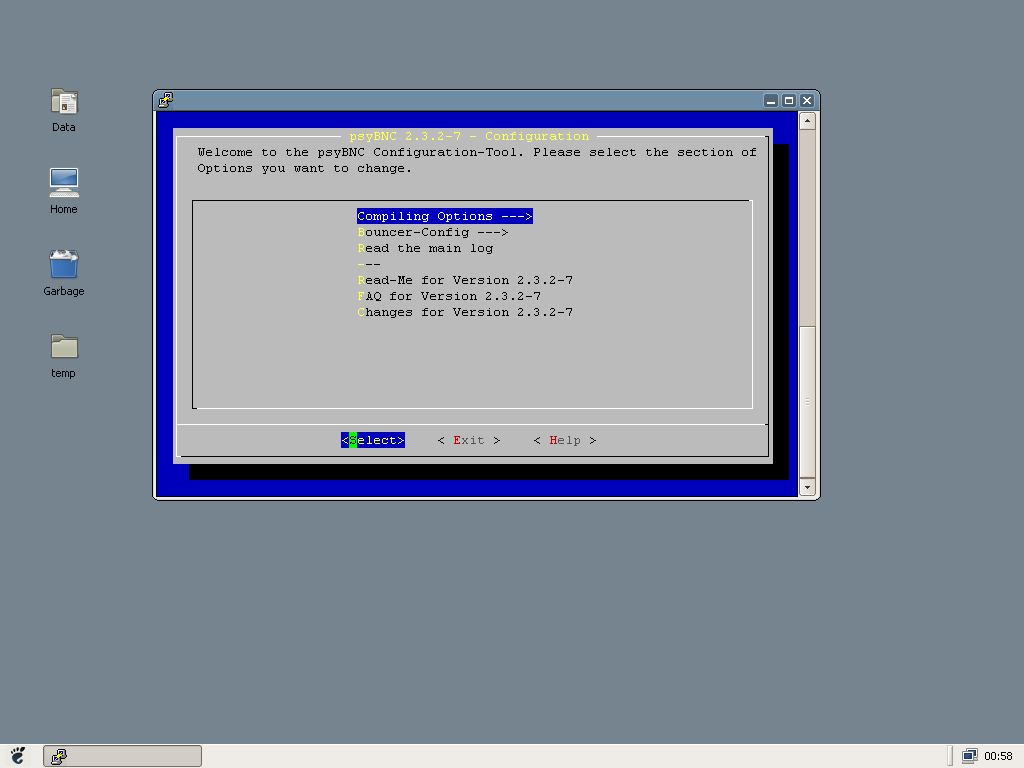Screen dimensions: 1024x768
Task: Click the PuTTY icon in window titlebar
Action: pos(165,100)
